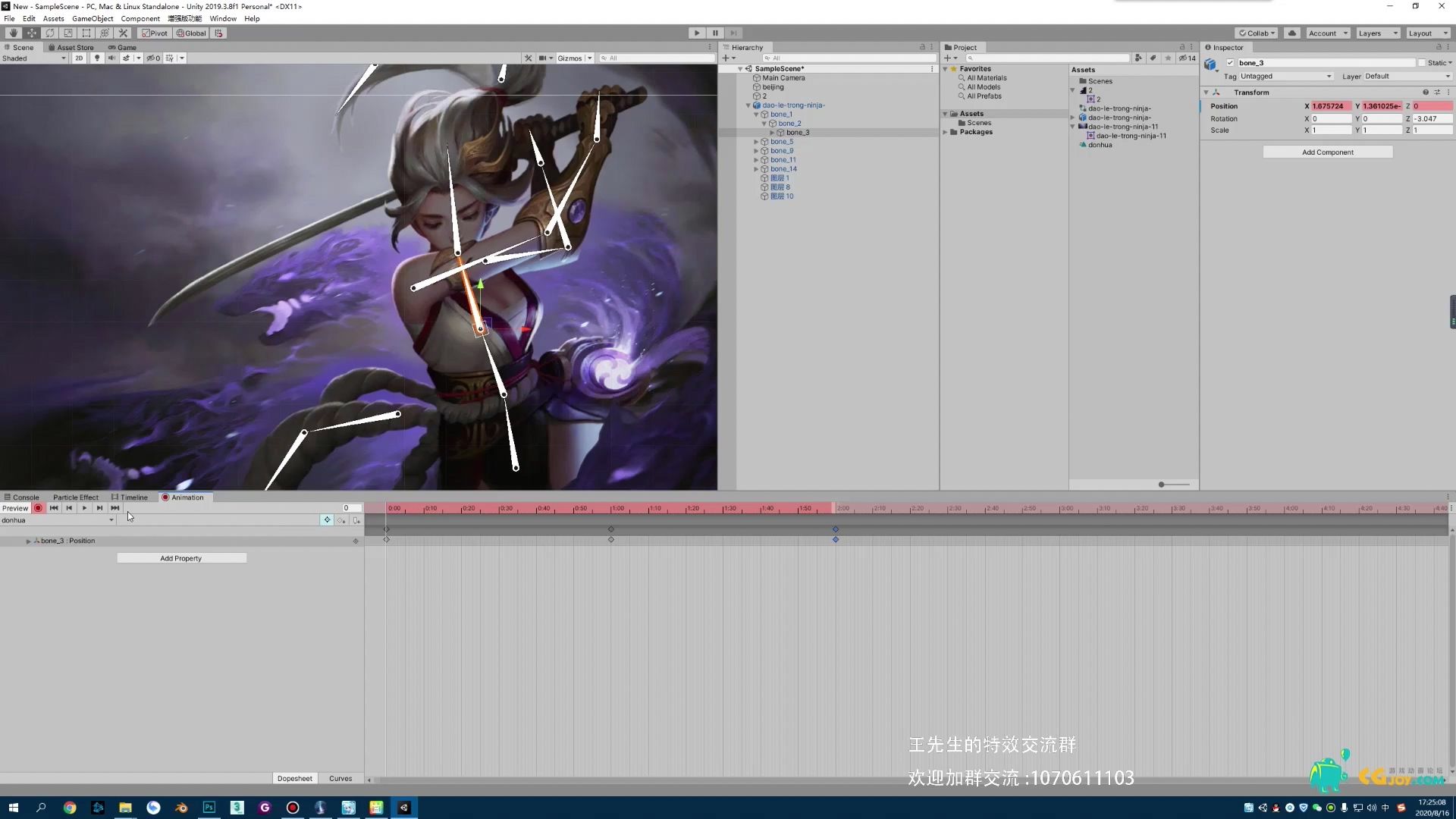Screen dimensions: 1456x819
Task: Open the cloud Services icon
Action: [1292, 33]
